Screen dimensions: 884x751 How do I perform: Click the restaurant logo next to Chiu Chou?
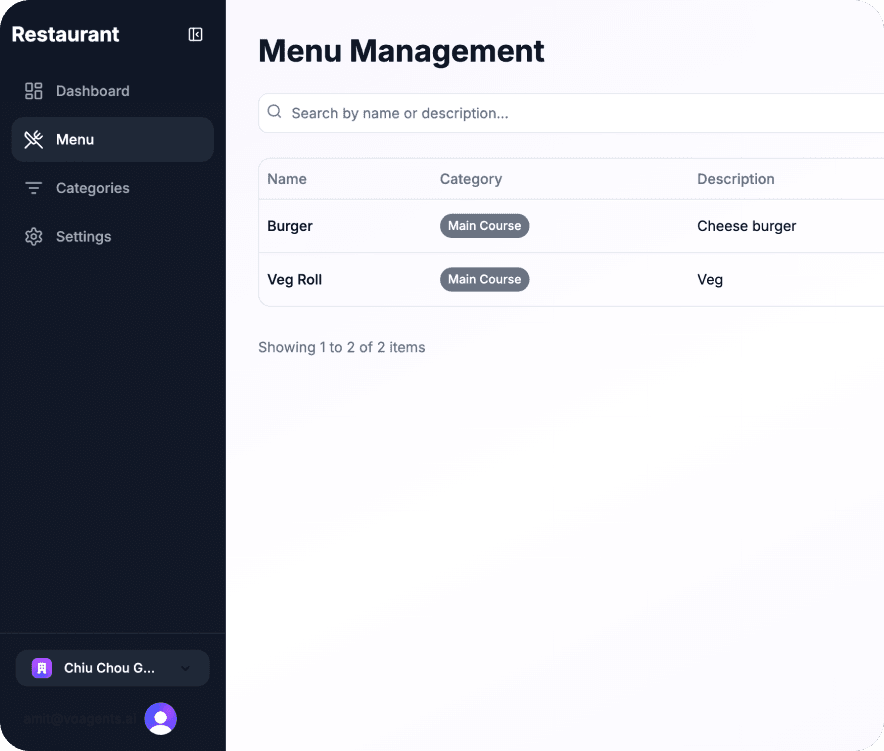(x=39, y=667)
